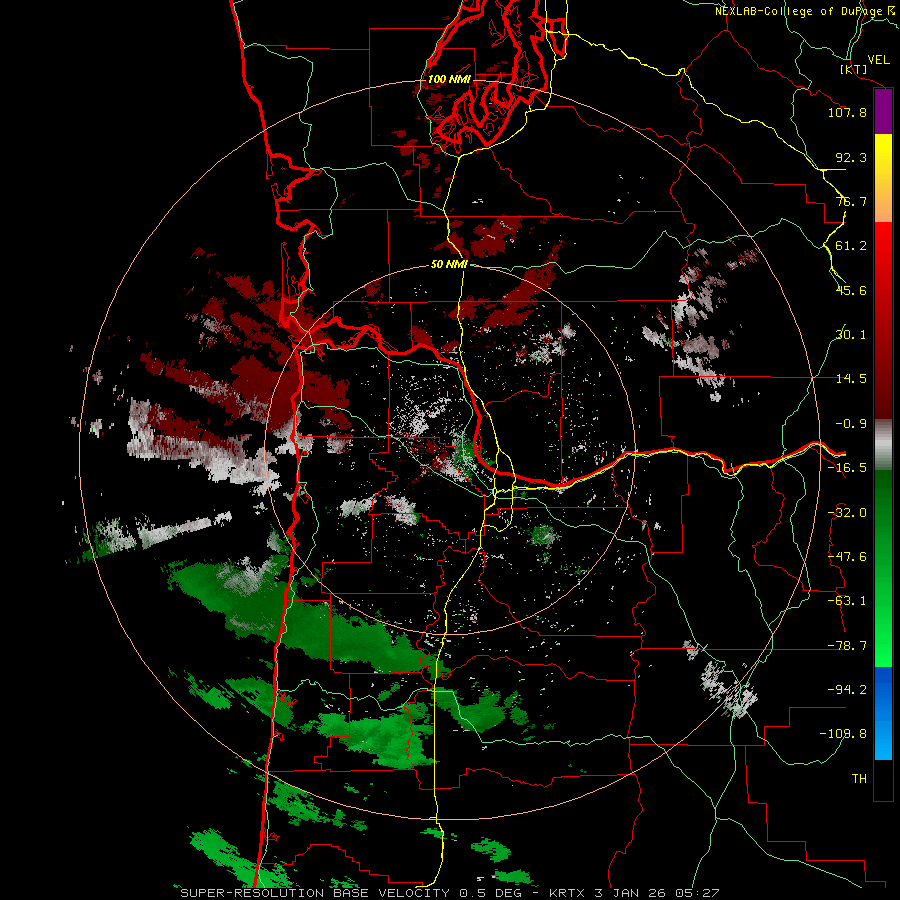Pick the black TH segment of color bar
Viewport: 900px width, 900px height.
(x=883, y=779)
